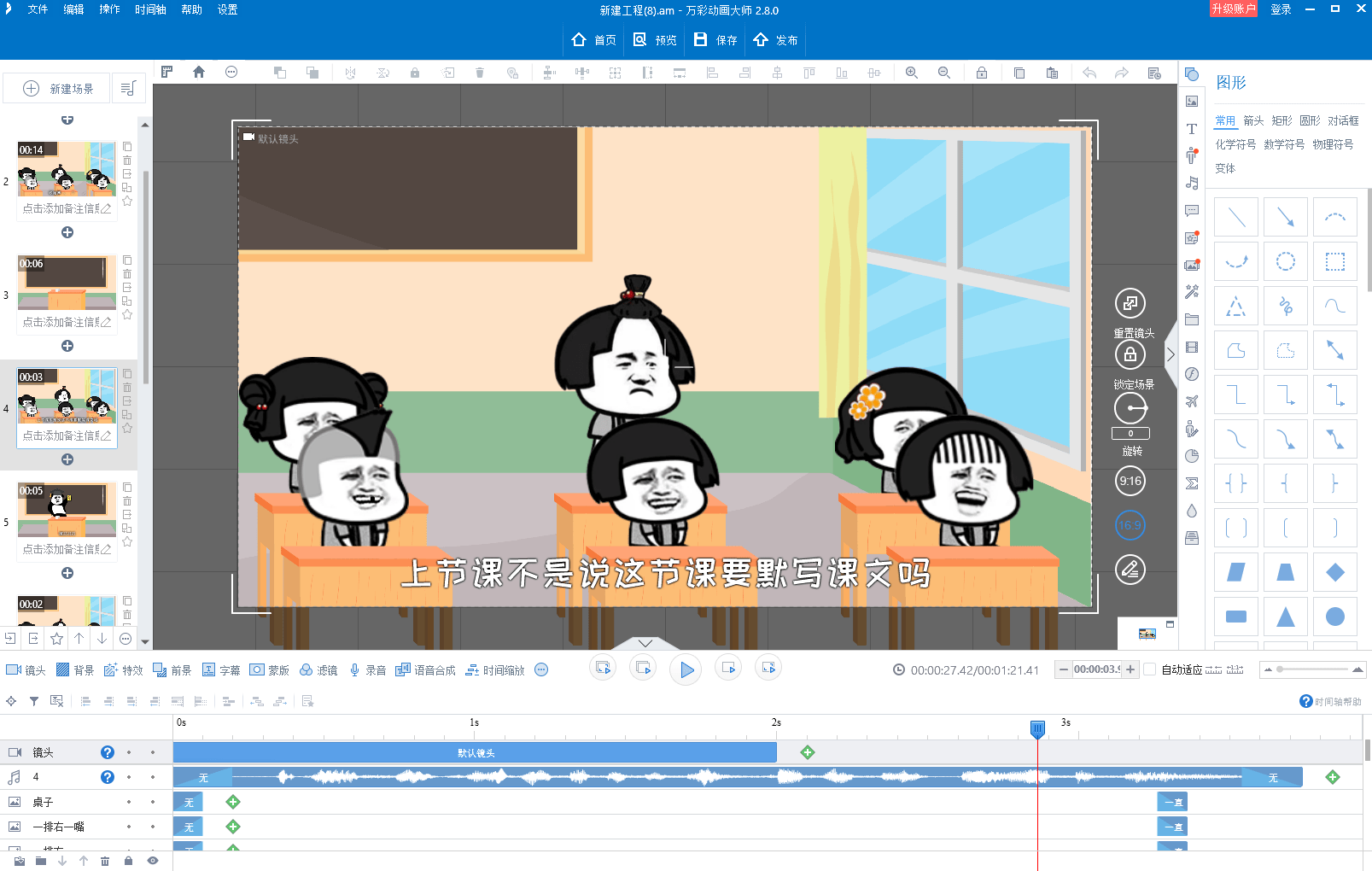Click the 锁定场景 lock scene icon
Screen dimensions: 1372x871
[x=1130, y=354]
